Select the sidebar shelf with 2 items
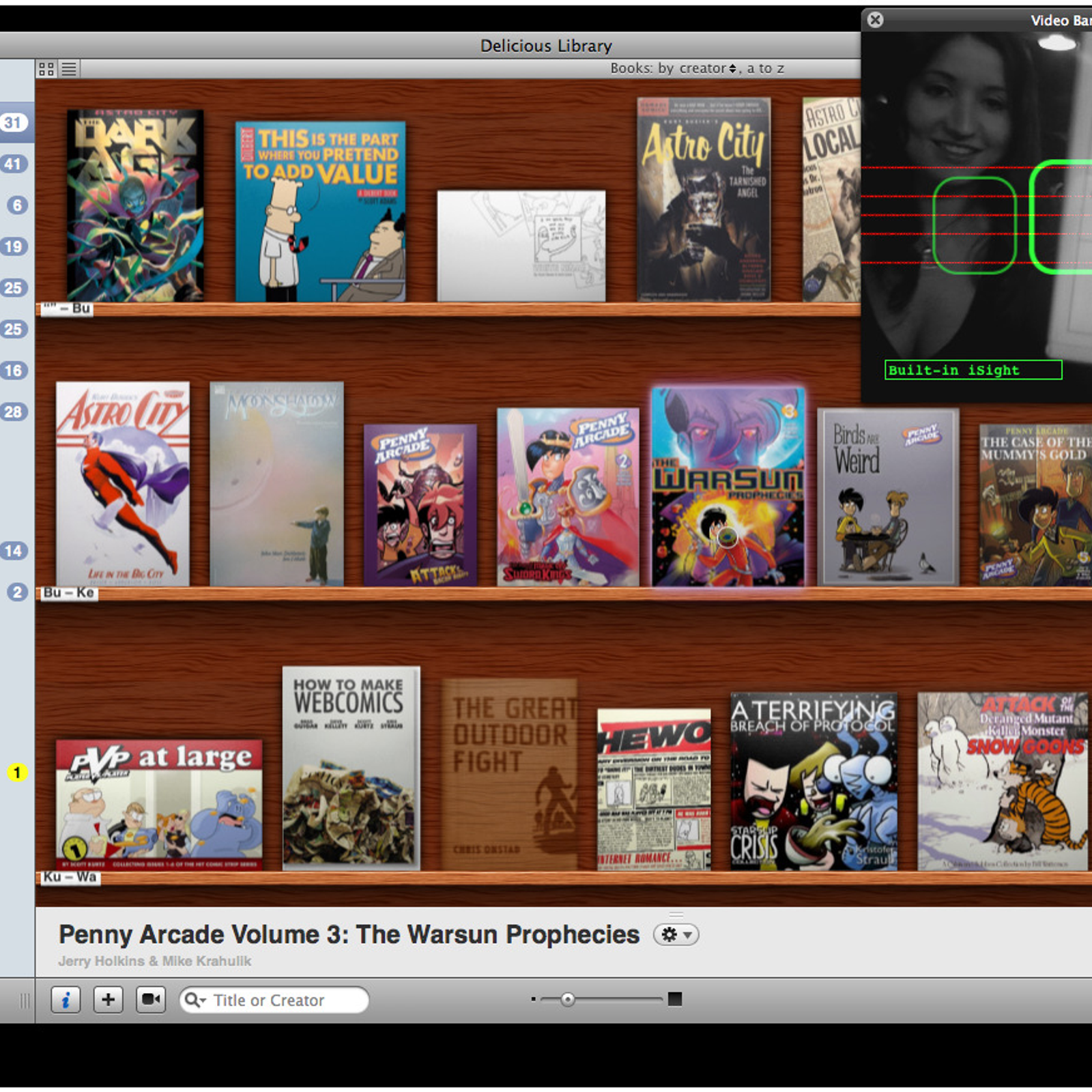This screenshot has width=1092, height=1092. 17,592
